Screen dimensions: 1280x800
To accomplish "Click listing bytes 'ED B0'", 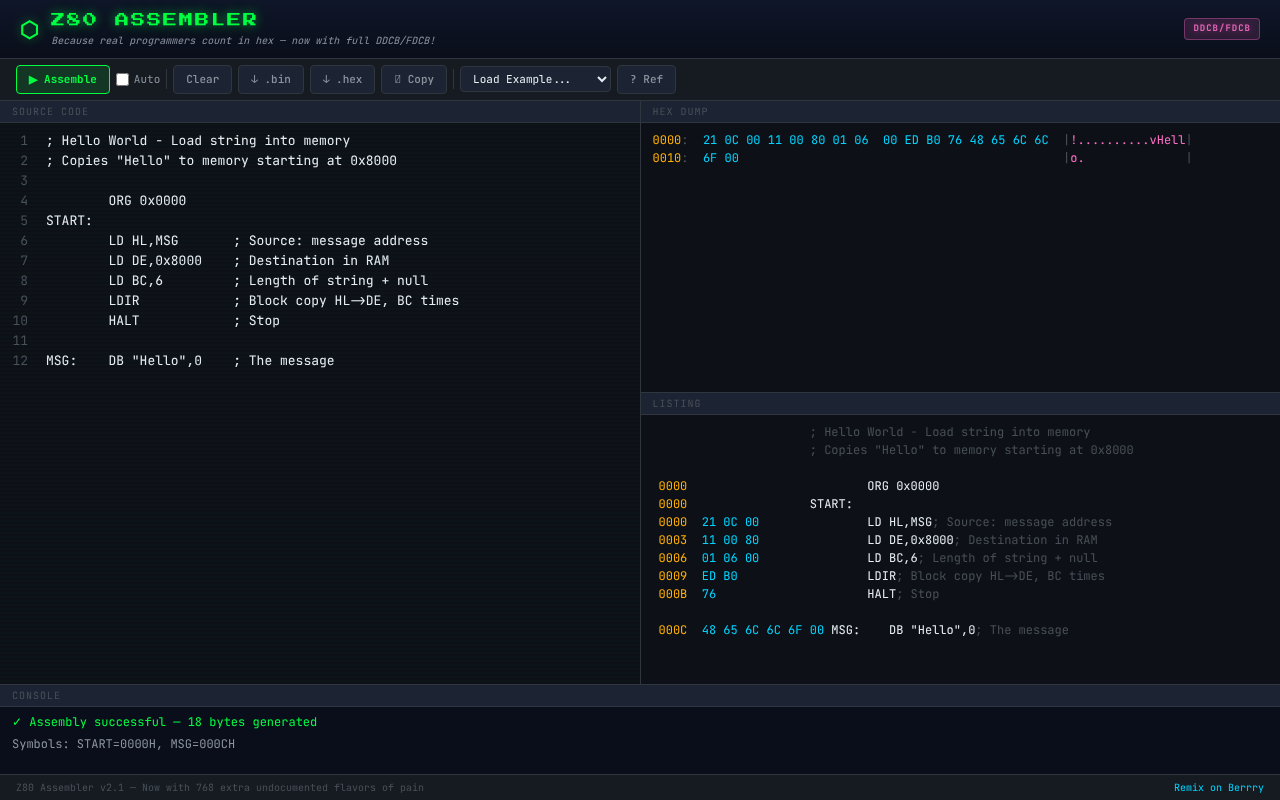I will (x=720, y=576).
